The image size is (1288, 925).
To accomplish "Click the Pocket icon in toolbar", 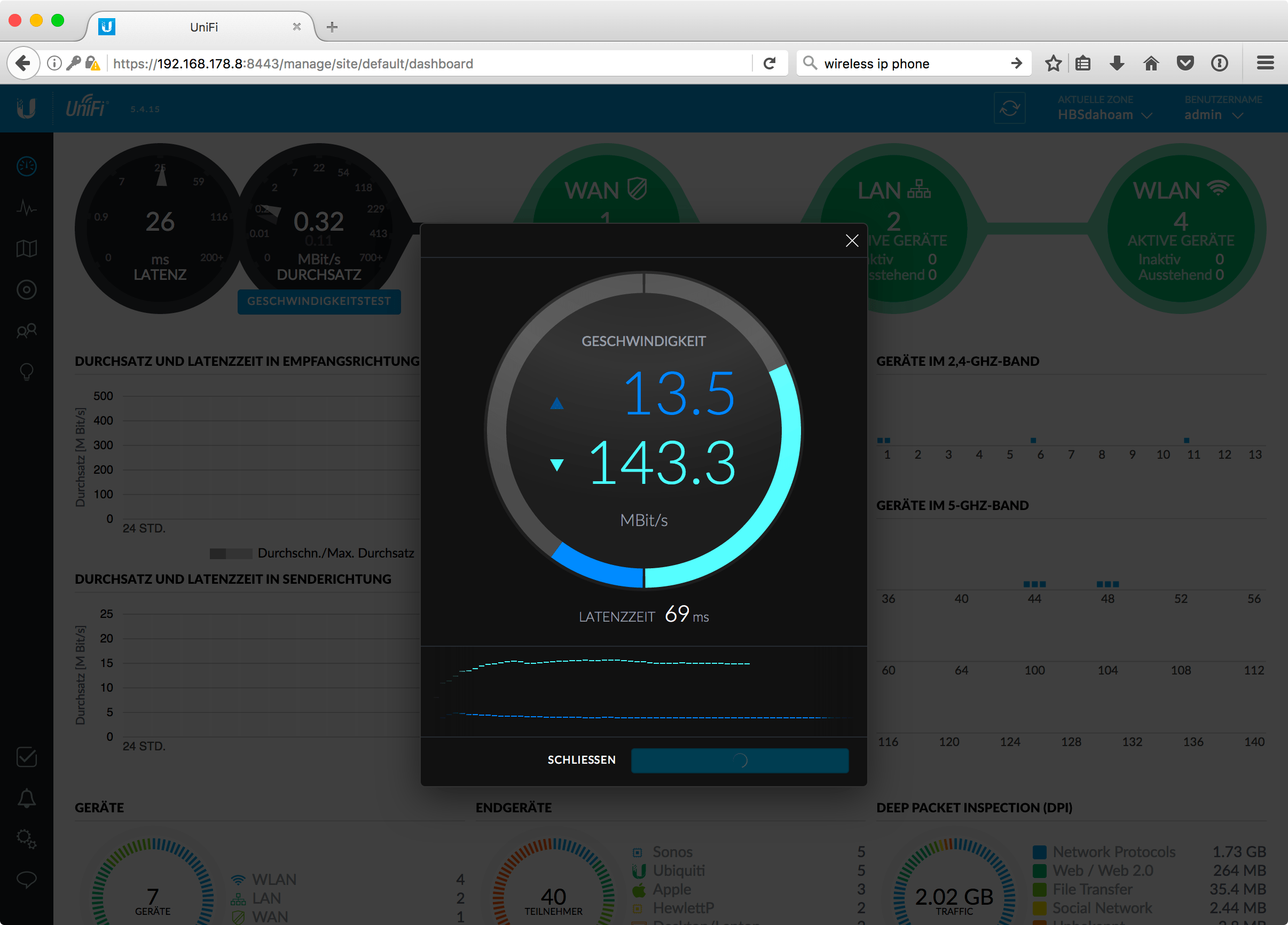I will click(1185, 63).
